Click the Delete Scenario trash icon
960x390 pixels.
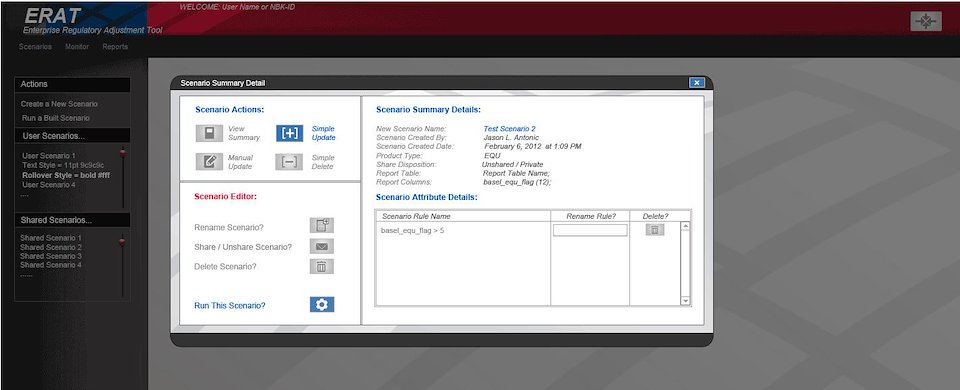(321, 266)
